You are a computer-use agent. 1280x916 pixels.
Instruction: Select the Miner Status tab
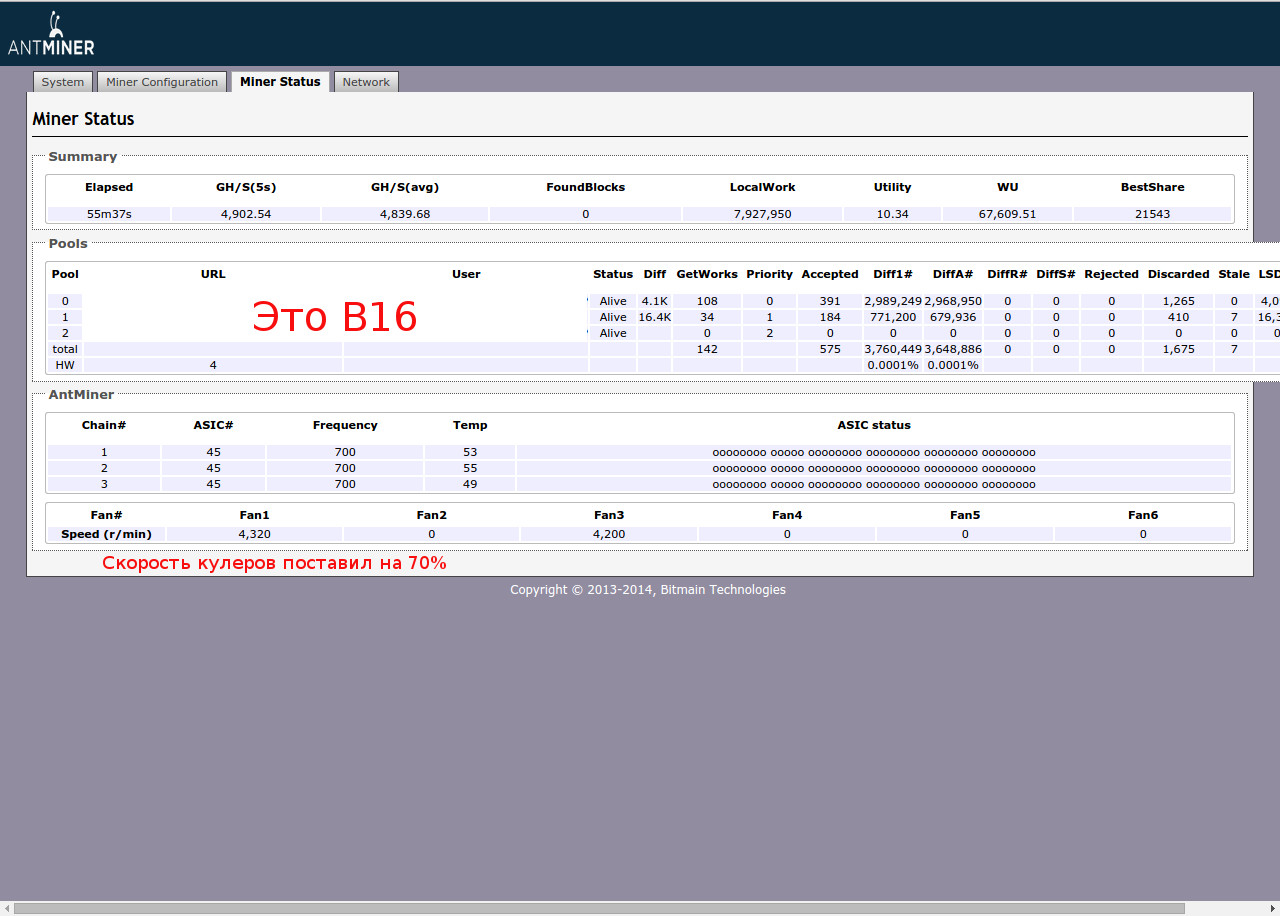(280, 82)
